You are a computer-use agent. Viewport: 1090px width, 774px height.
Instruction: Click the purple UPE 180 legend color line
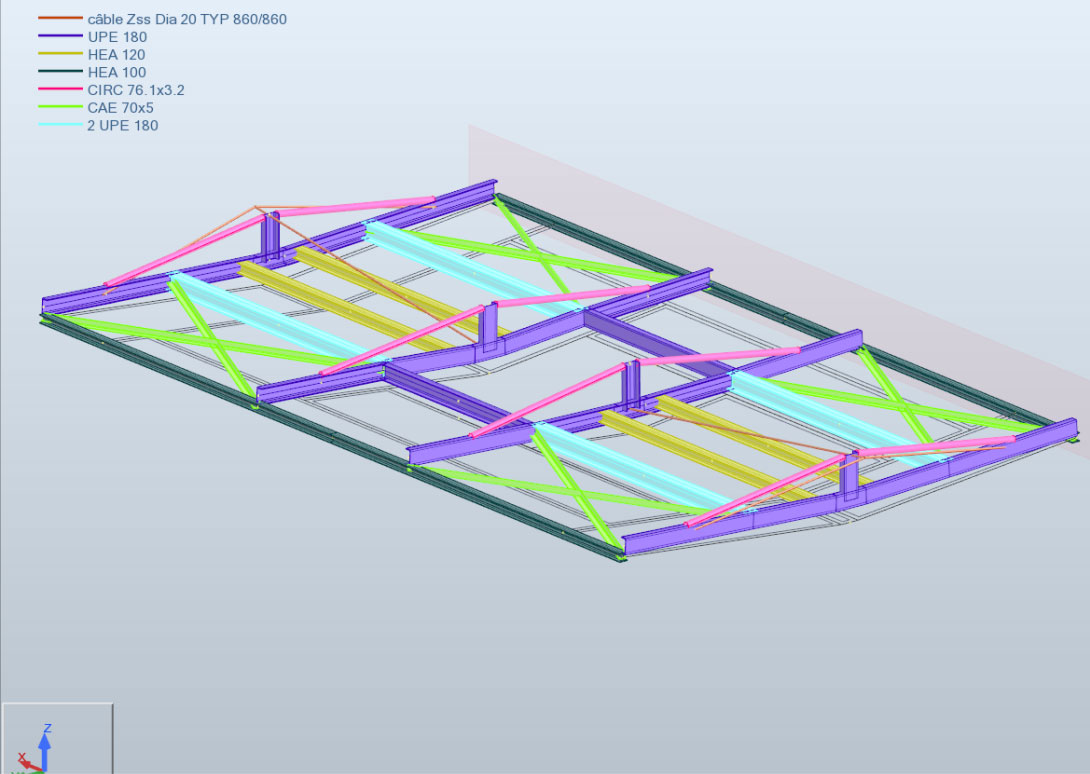[60, 36]
